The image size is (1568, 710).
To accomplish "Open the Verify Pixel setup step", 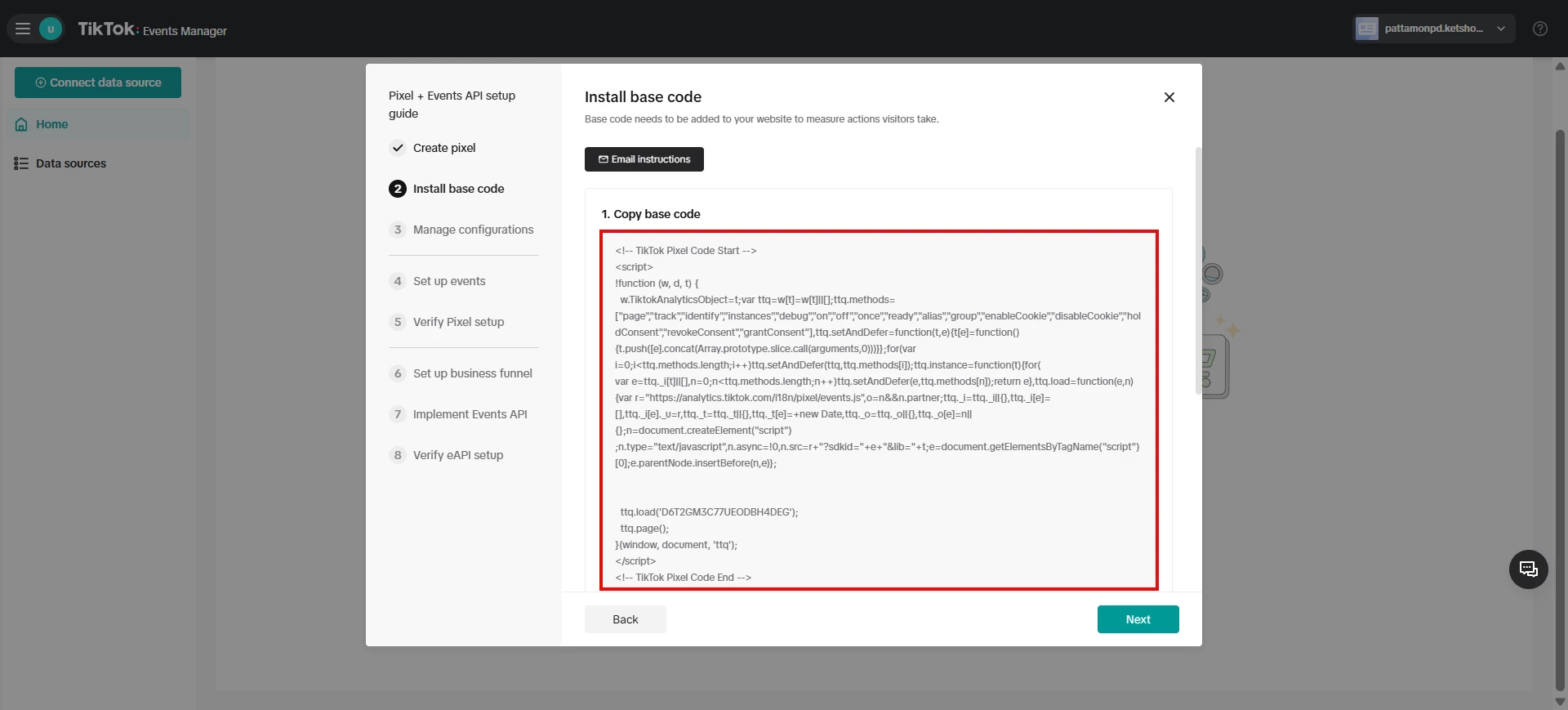I will 457,322.
